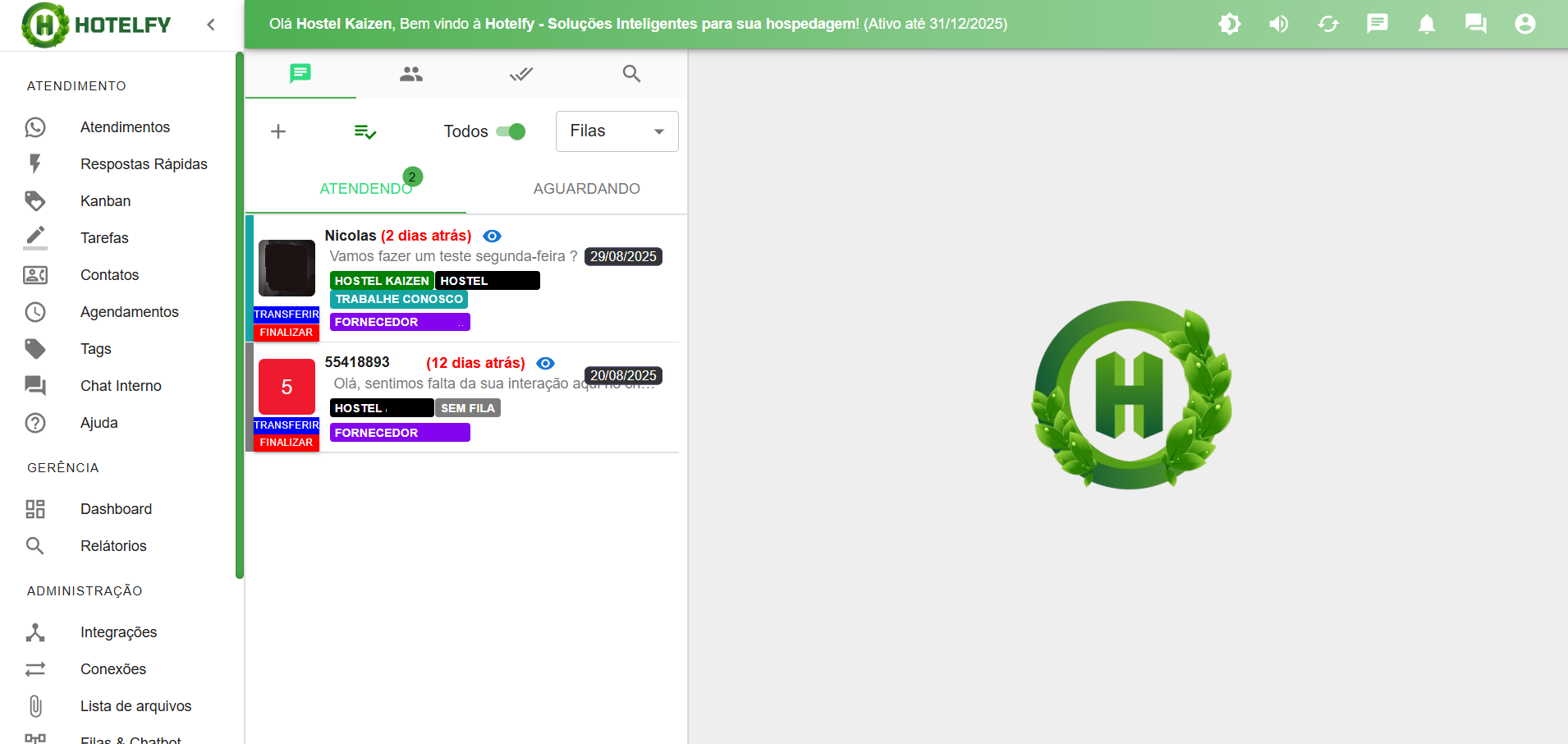Toggle the Todos switch off
The width and height of the screenshot is (1568, 744).
(511, 131)
